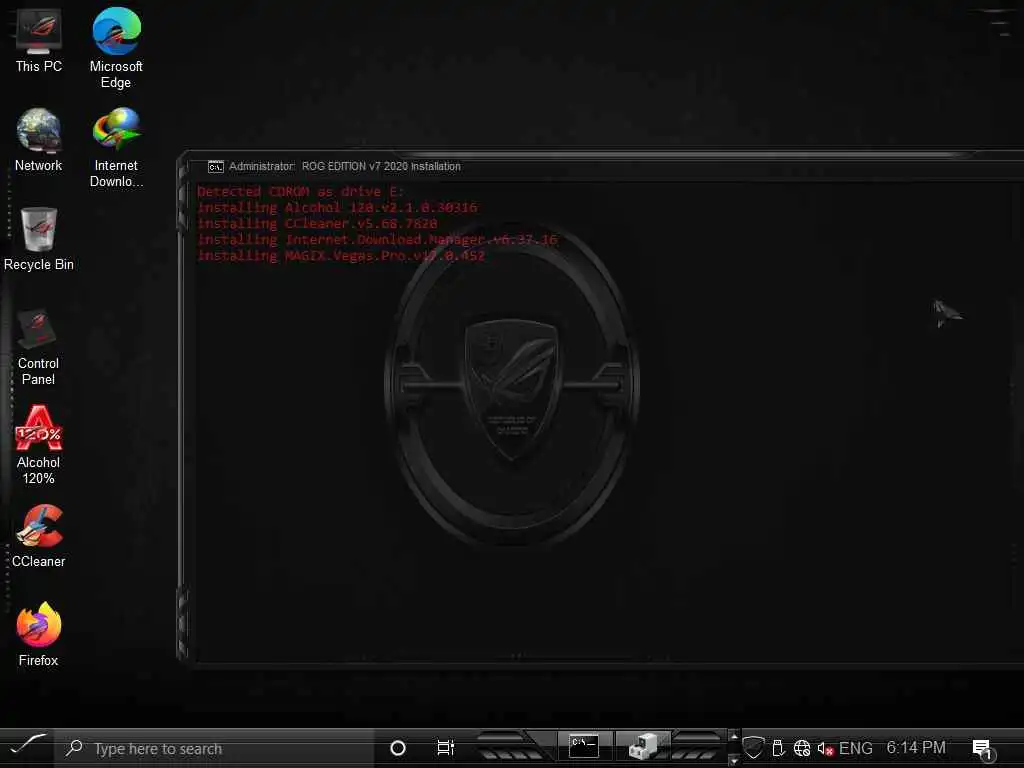Open the network globe tray icon
Viewport: 1024px width, 768px height.
pyautogui.click(x=802, y=748)
